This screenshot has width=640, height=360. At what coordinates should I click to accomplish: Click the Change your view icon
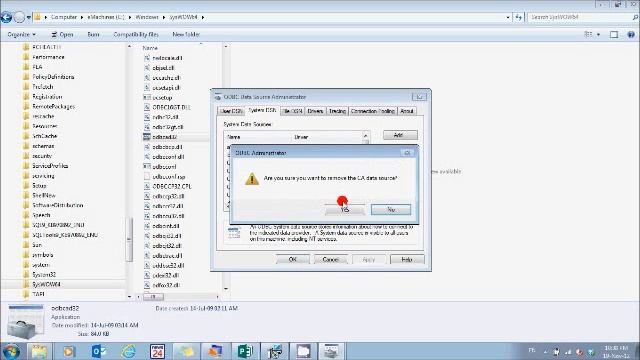tap(588, 35)
